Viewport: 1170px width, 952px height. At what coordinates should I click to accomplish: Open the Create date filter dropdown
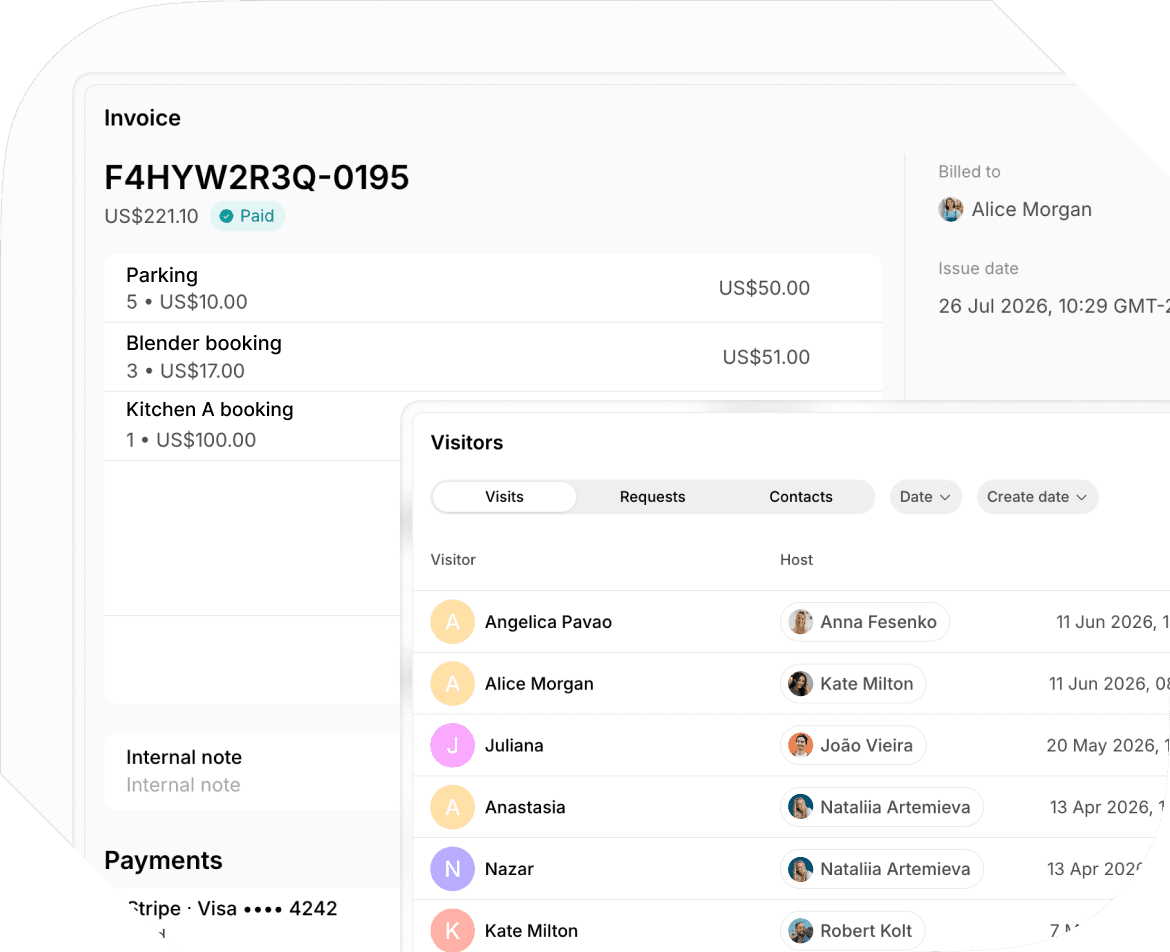coord(1037,497)
